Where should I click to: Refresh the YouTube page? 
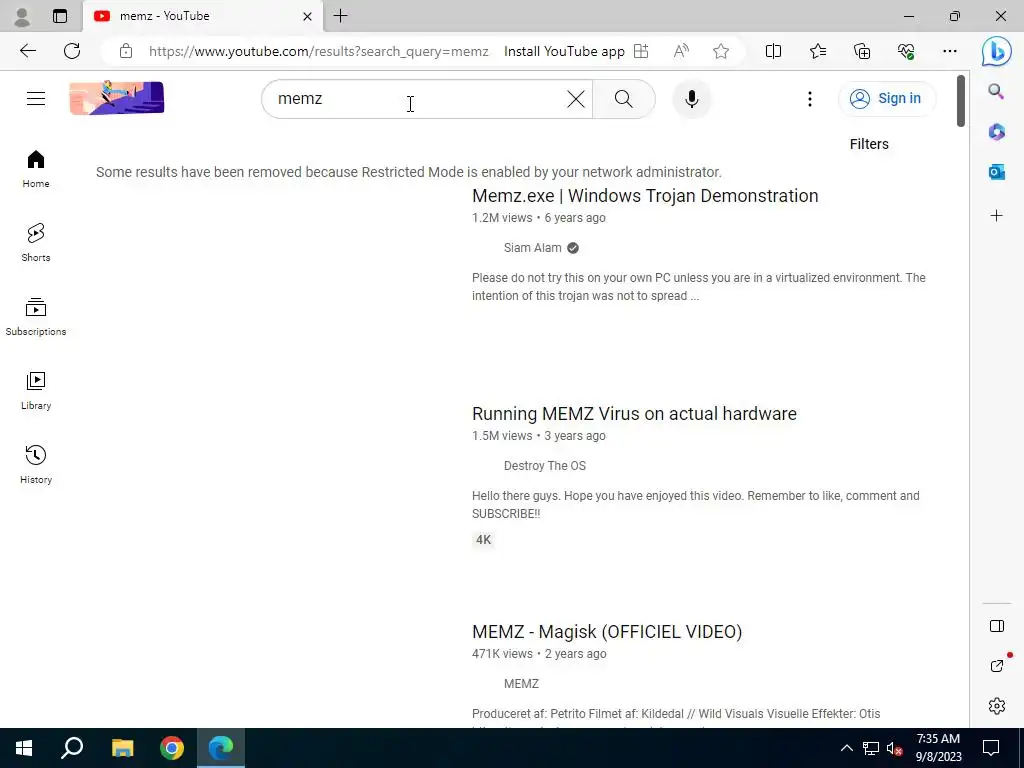72,51
